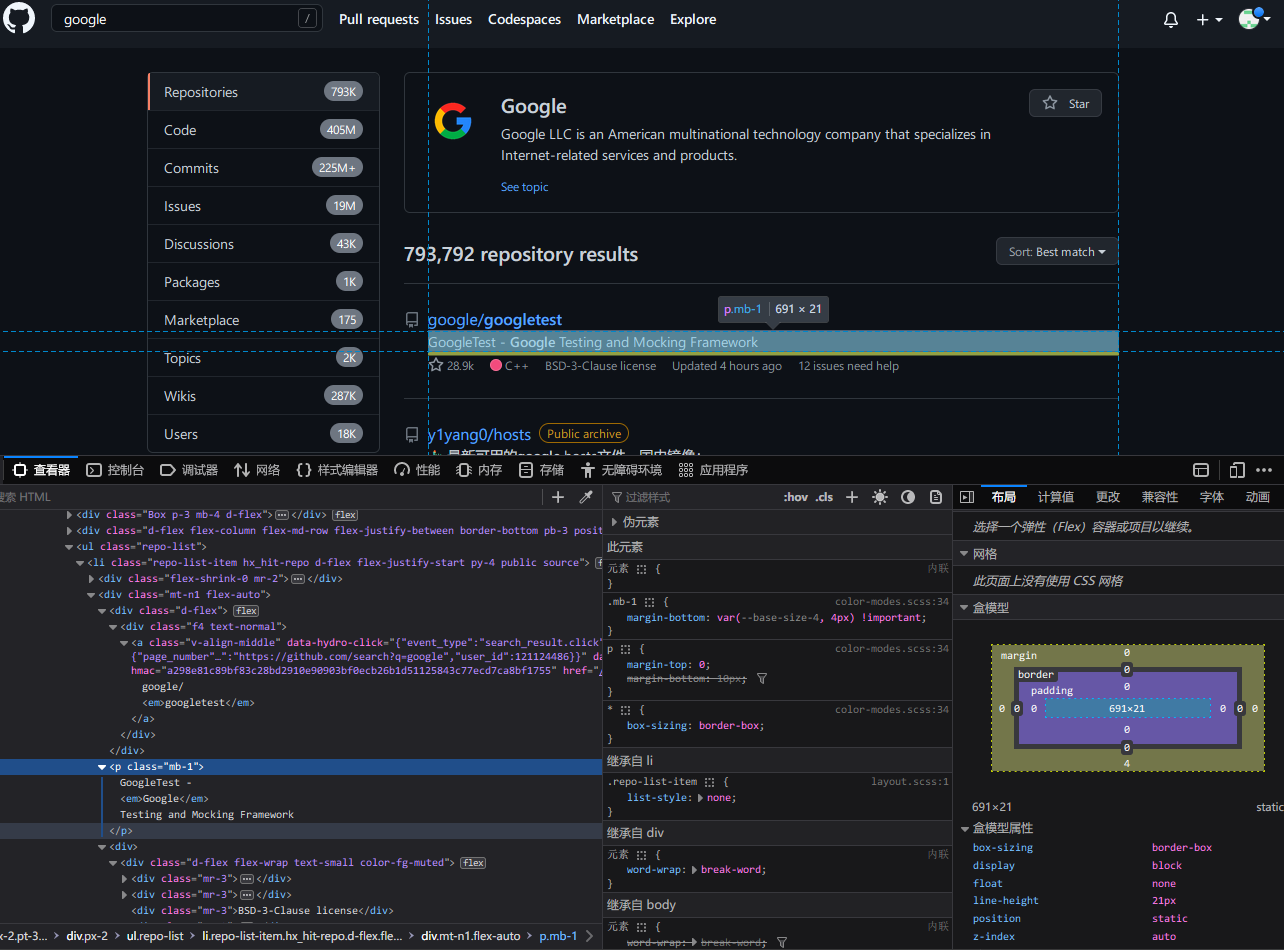Create new HTML node plus icon
The image size is (1284, 950).
tap(559, 497)
